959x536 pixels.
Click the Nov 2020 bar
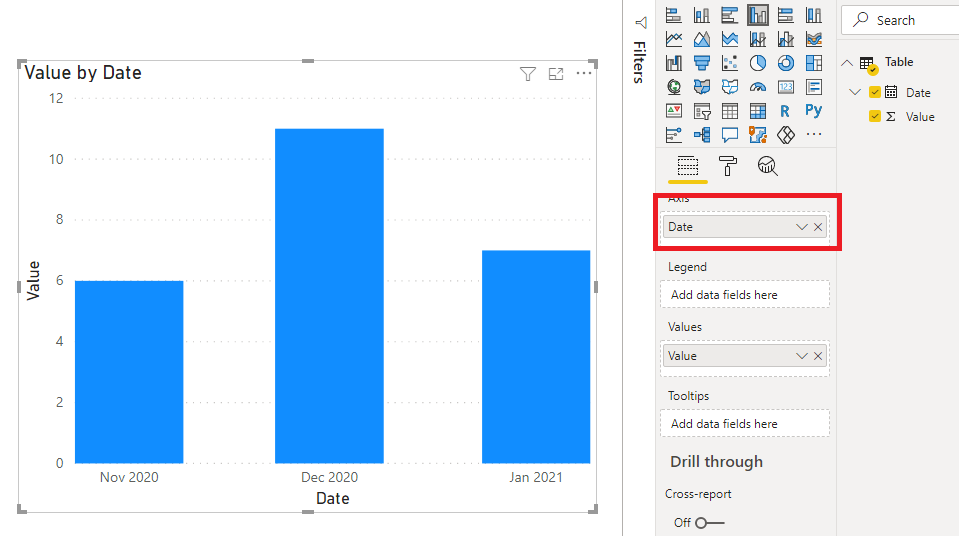coord(129,372)
